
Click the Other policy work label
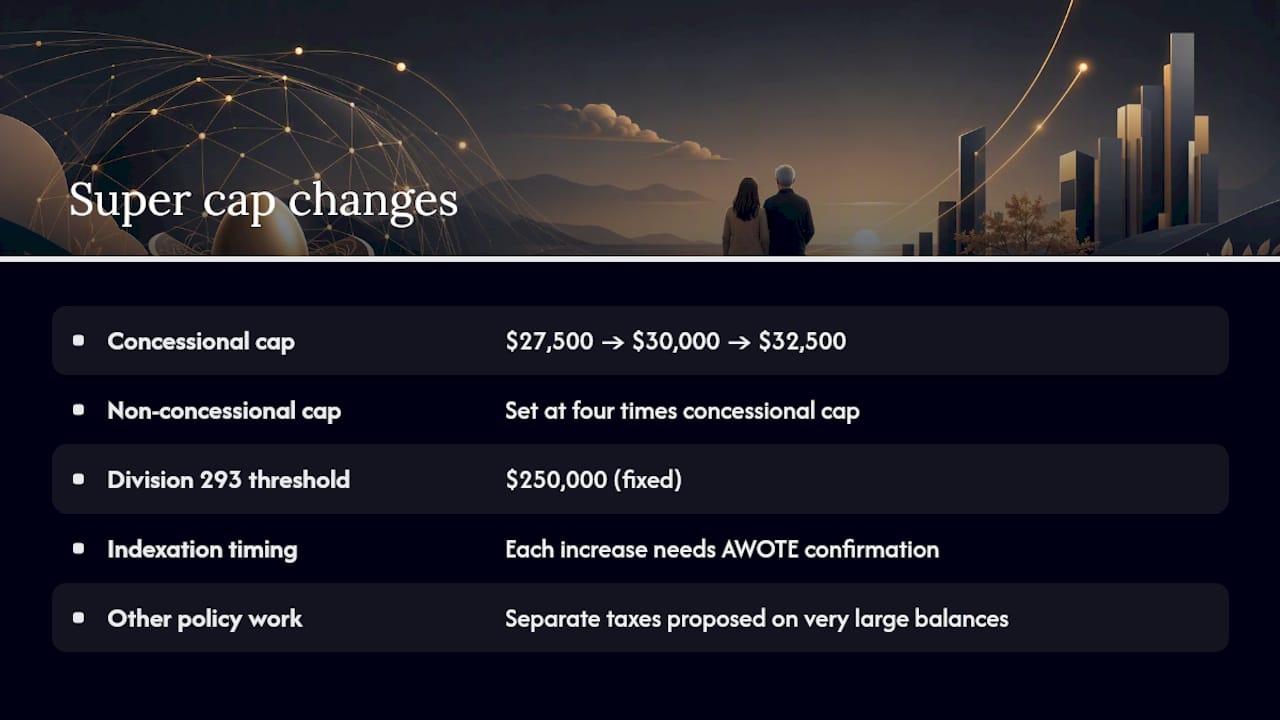[x=205, y=618]
